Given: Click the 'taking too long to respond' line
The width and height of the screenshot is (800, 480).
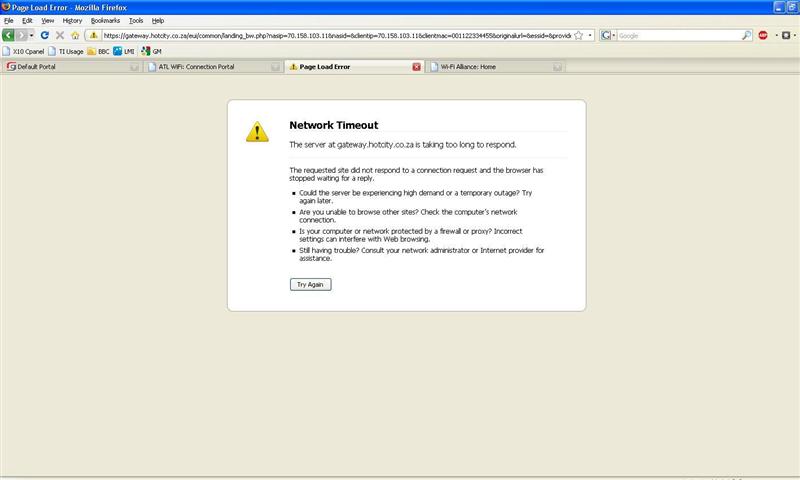Looking at the screenshot, I should 403,145.
